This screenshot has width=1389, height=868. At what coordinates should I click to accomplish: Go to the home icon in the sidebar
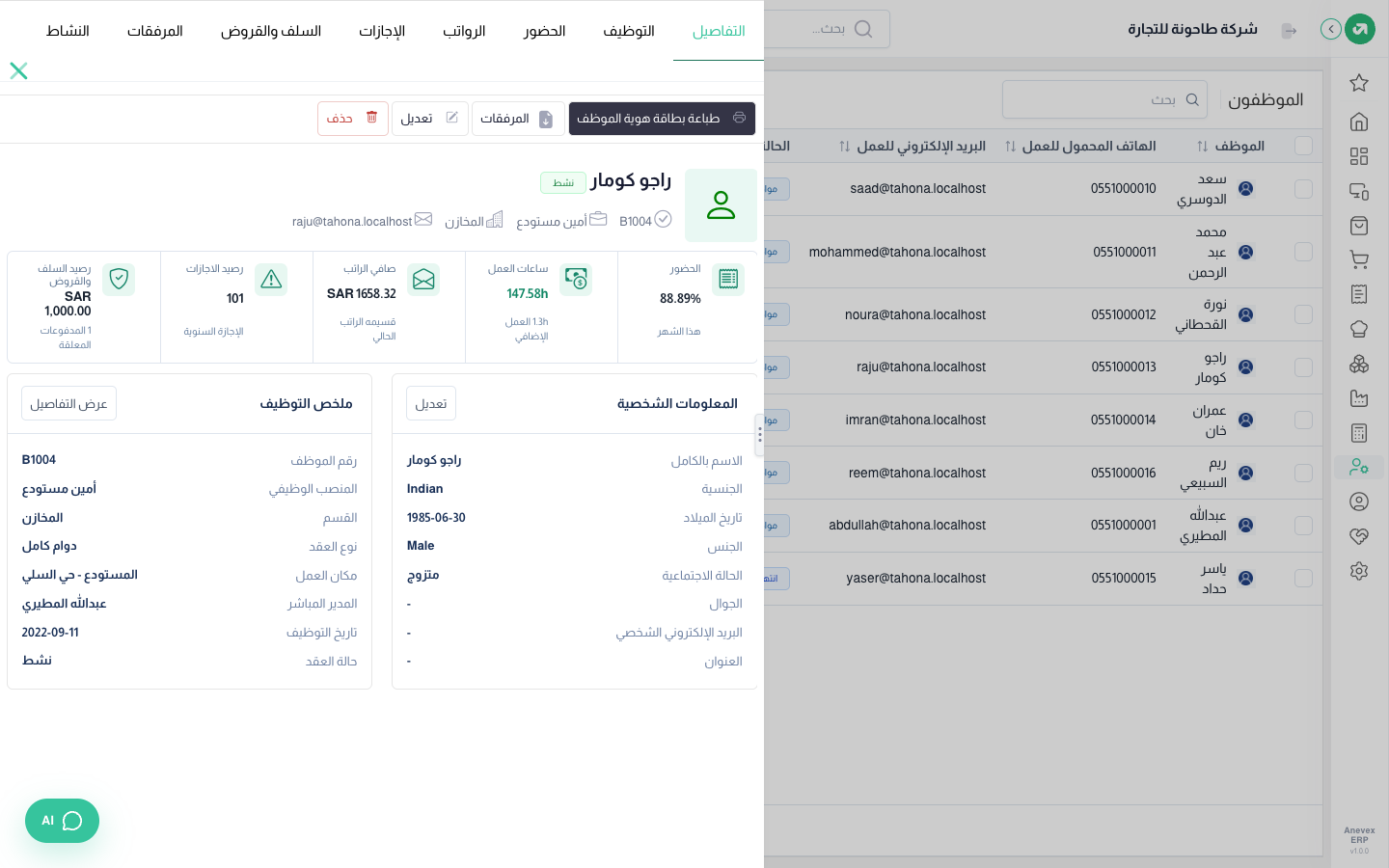(x=1359, y=122)
